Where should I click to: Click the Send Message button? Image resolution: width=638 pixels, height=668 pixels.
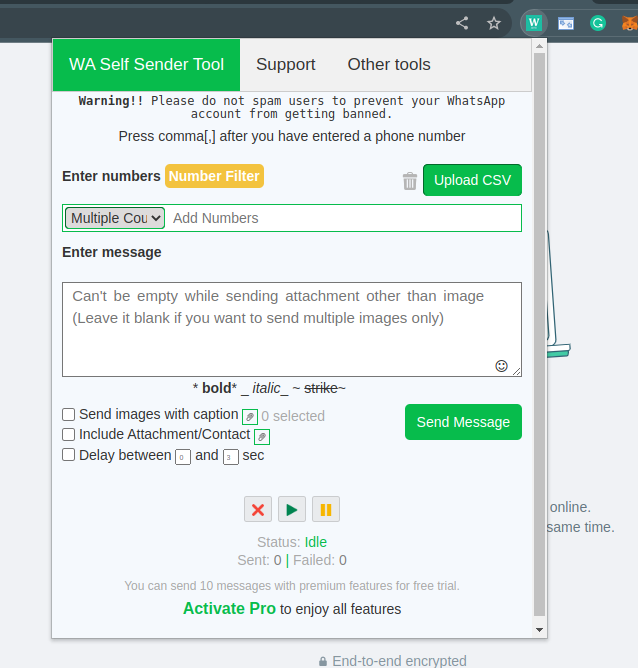pyautogui.click(x=463, y=422)
